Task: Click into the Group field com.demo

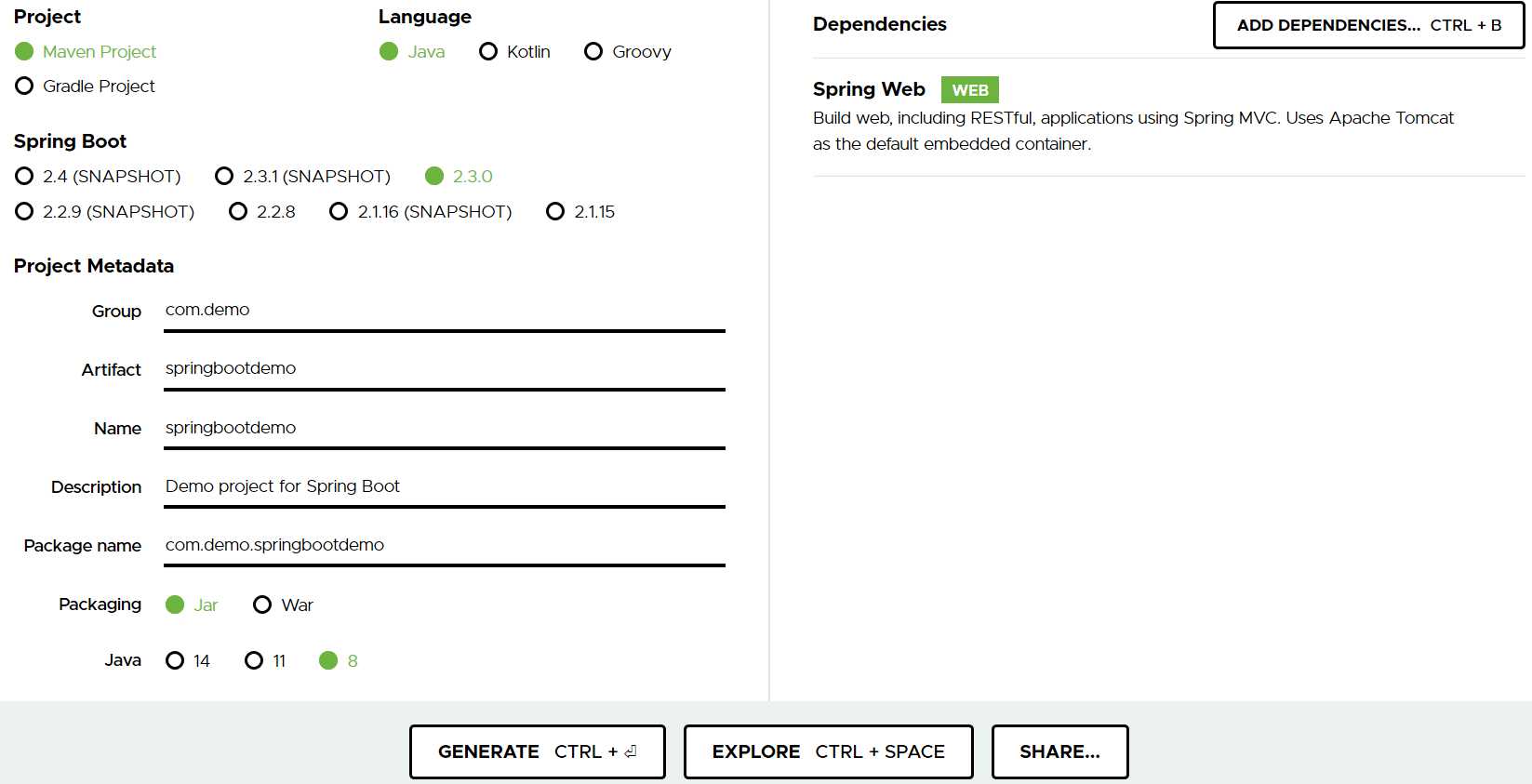Action: (445, 311)
